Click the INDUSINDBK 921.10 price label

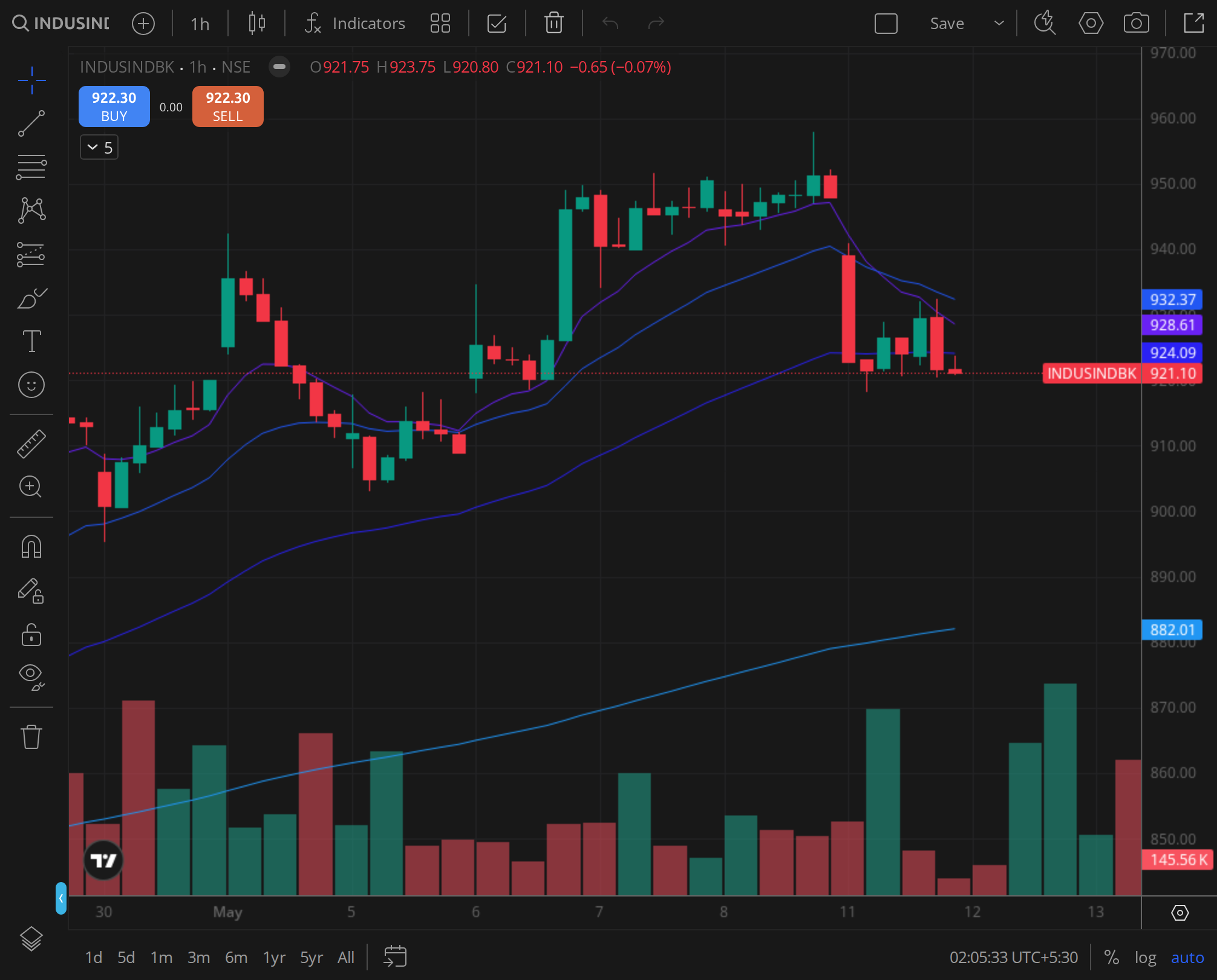[x=1122, y=373]
